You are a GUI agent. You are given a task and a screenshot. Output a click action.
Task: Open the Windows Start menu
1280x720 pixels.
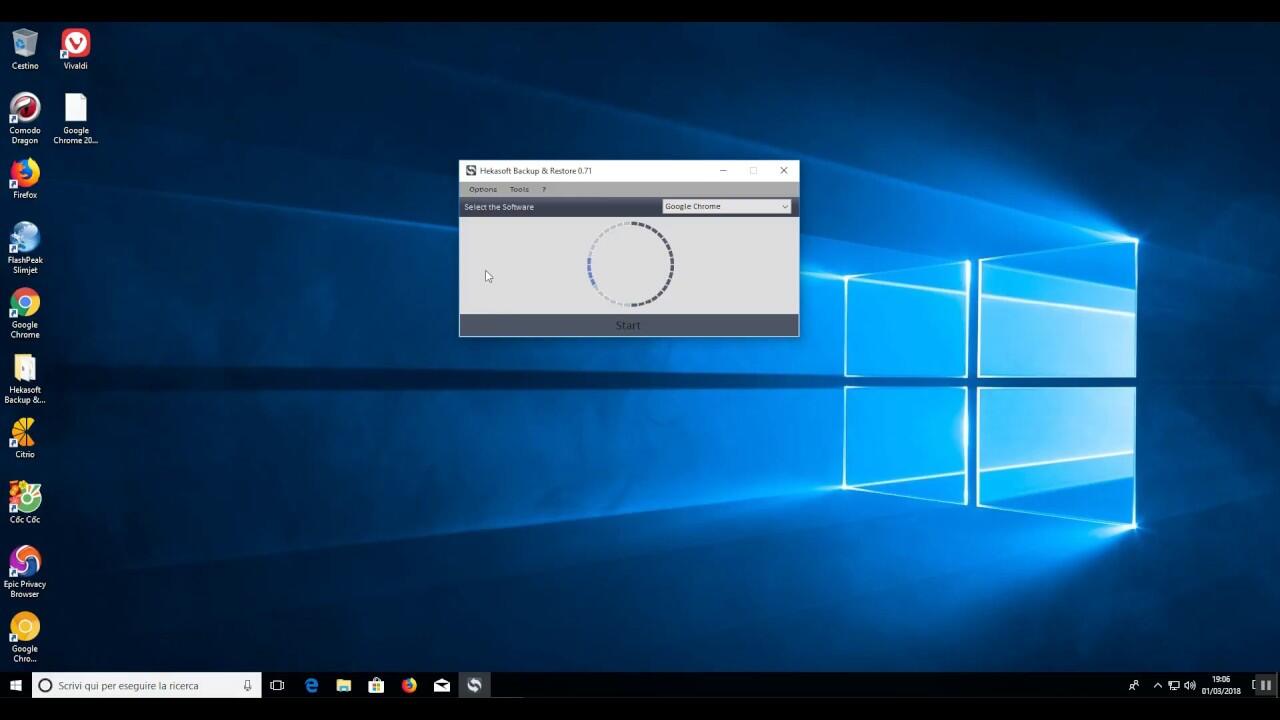click(x=16, y=685)
